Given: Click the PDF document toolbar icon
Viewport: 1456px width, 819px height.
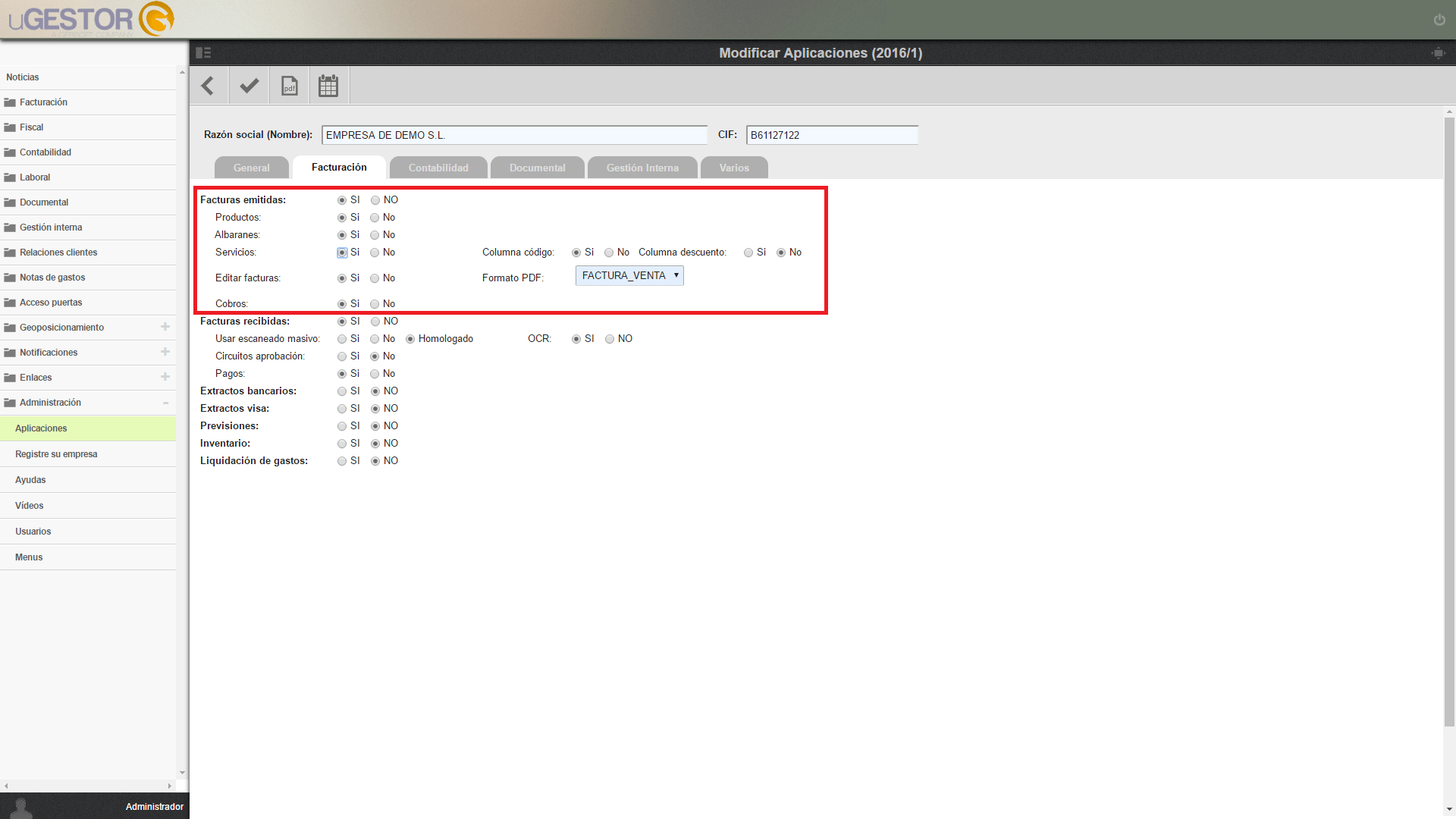Looking at the screenshot, I should click(289, 86).
